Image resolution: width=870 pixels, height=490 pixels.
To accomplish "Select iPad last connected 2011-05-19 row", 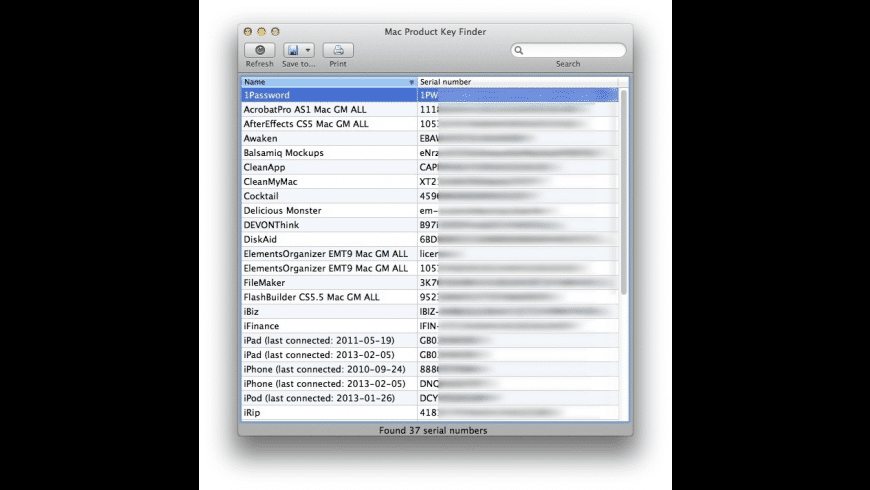I will [x=430, y=340].
